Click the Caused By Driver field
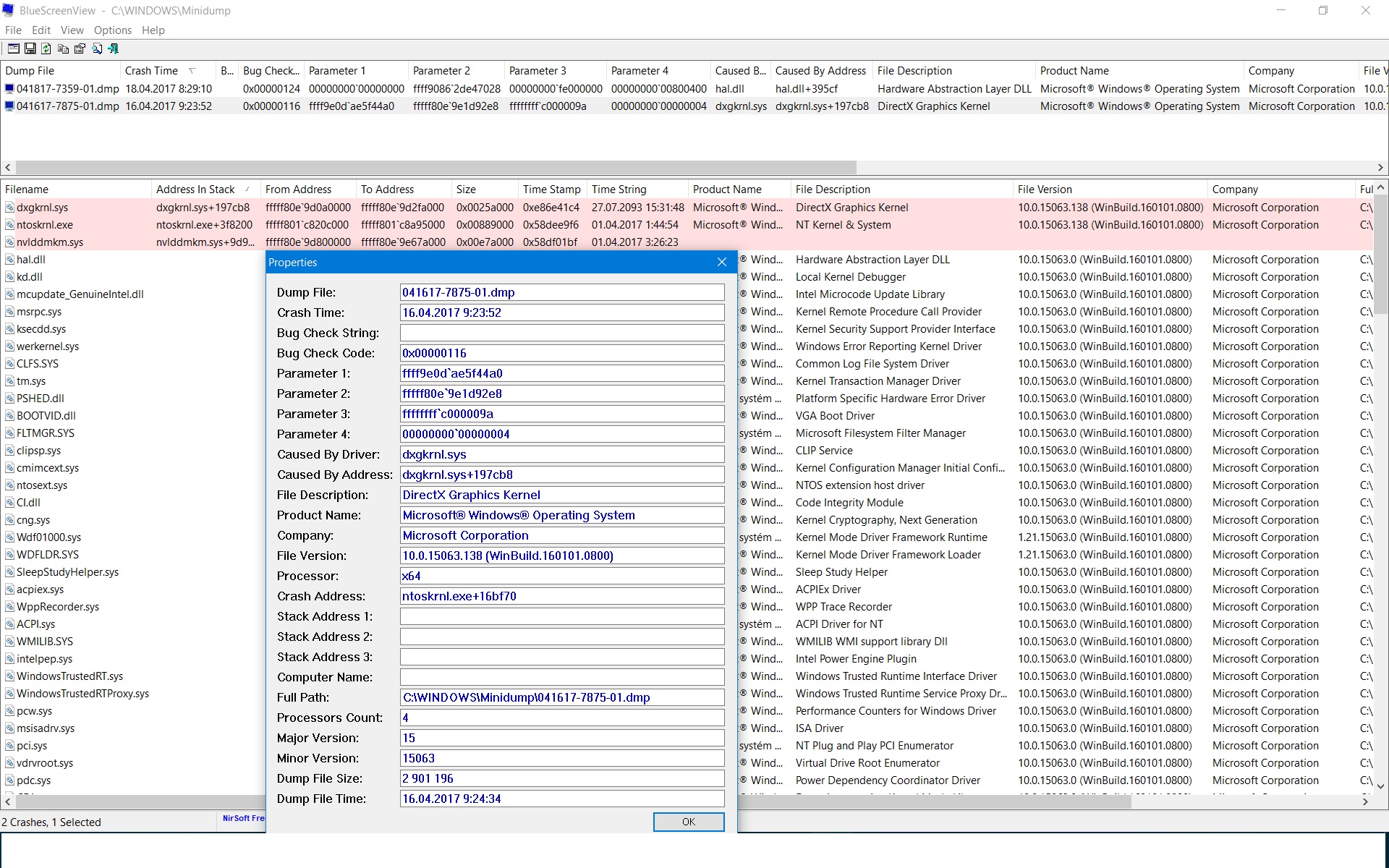The image size is (1389, 868). [x=561, y=455]
